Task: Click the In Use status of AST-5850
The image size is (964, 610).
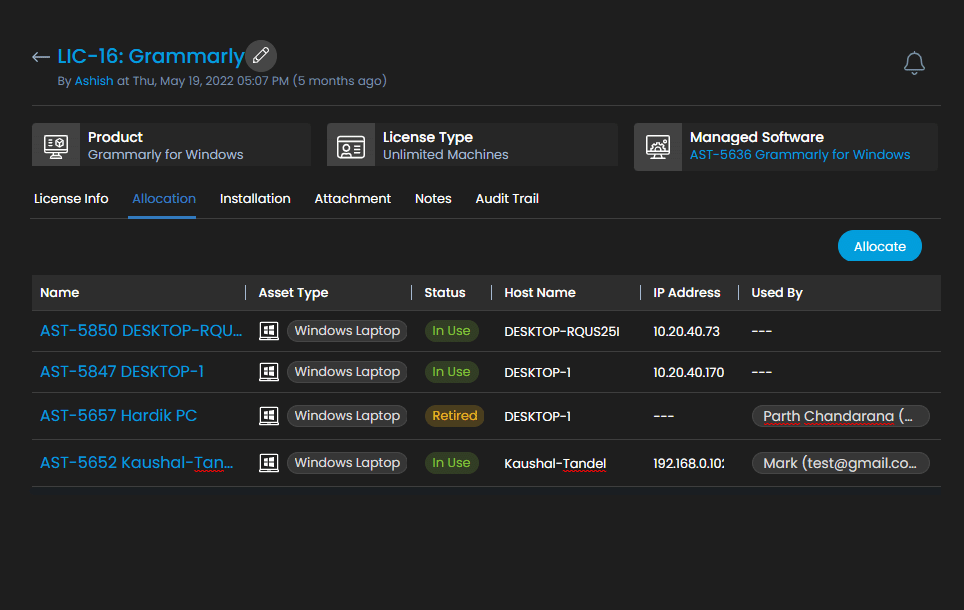Action: click(x=451, y=331)
